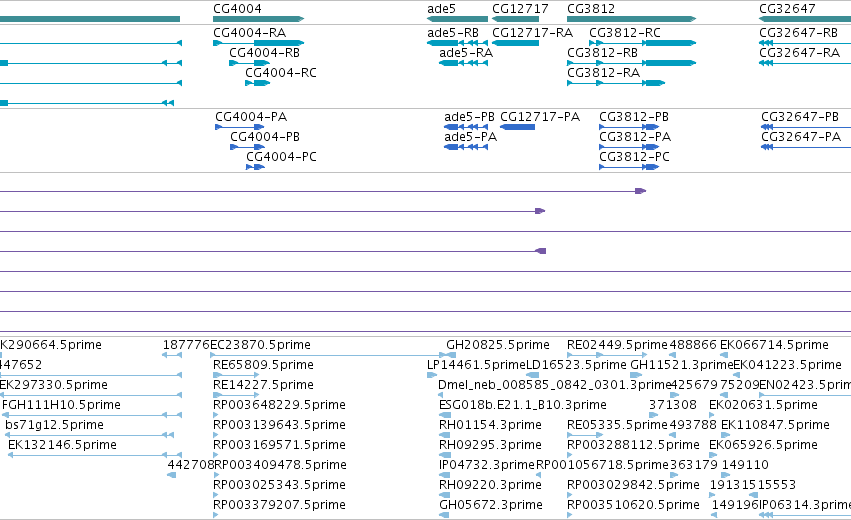Open protein CG3812-PC
851x520 pixels.
pos(634,157)
